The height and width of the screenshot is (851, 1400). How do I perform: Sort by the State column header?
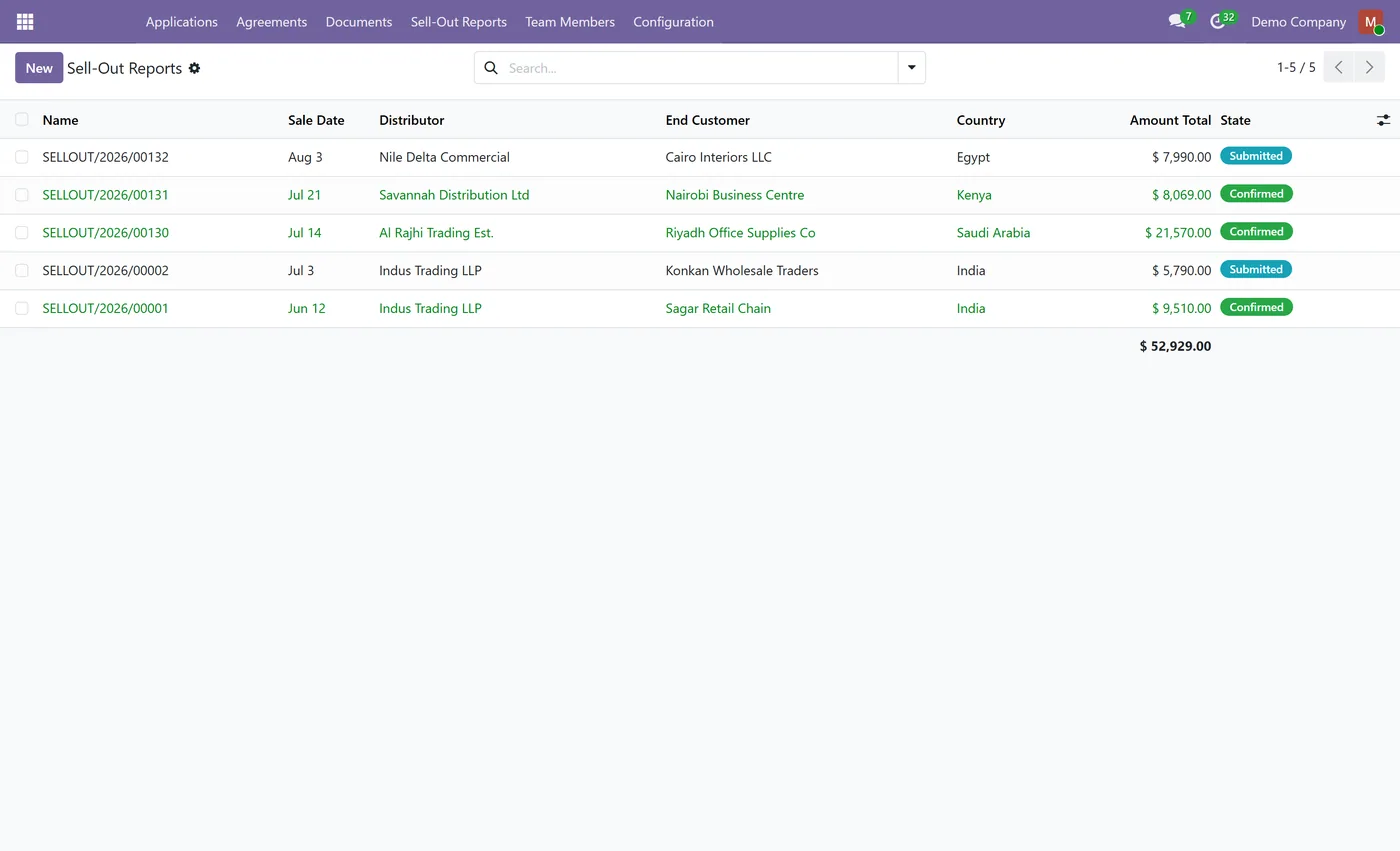click(x=1235, y=120)
